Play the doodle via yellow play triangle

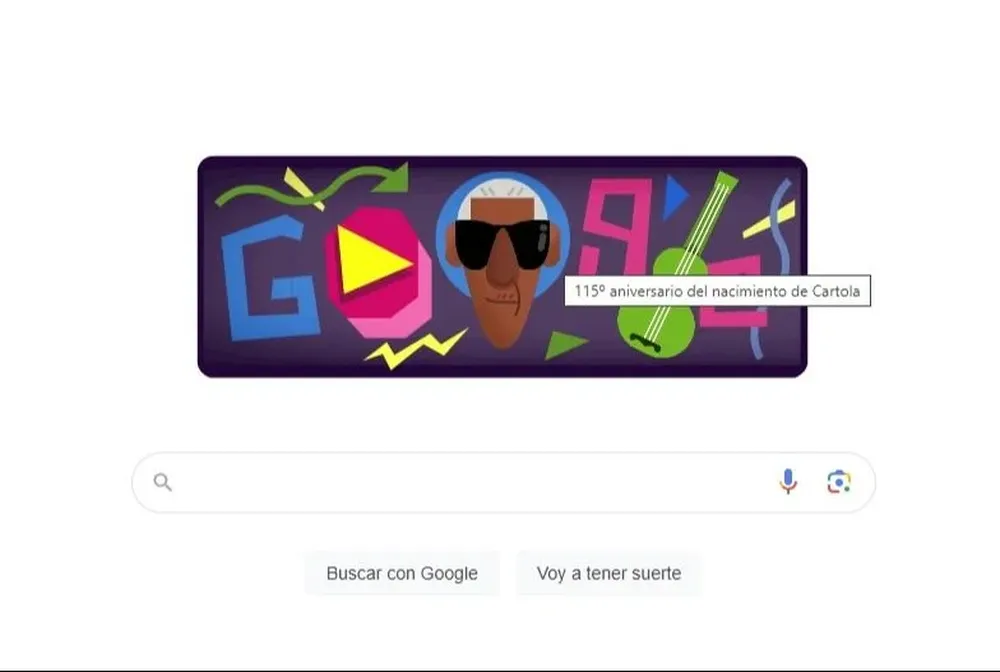pyautogui.click(x=370, y=260)
